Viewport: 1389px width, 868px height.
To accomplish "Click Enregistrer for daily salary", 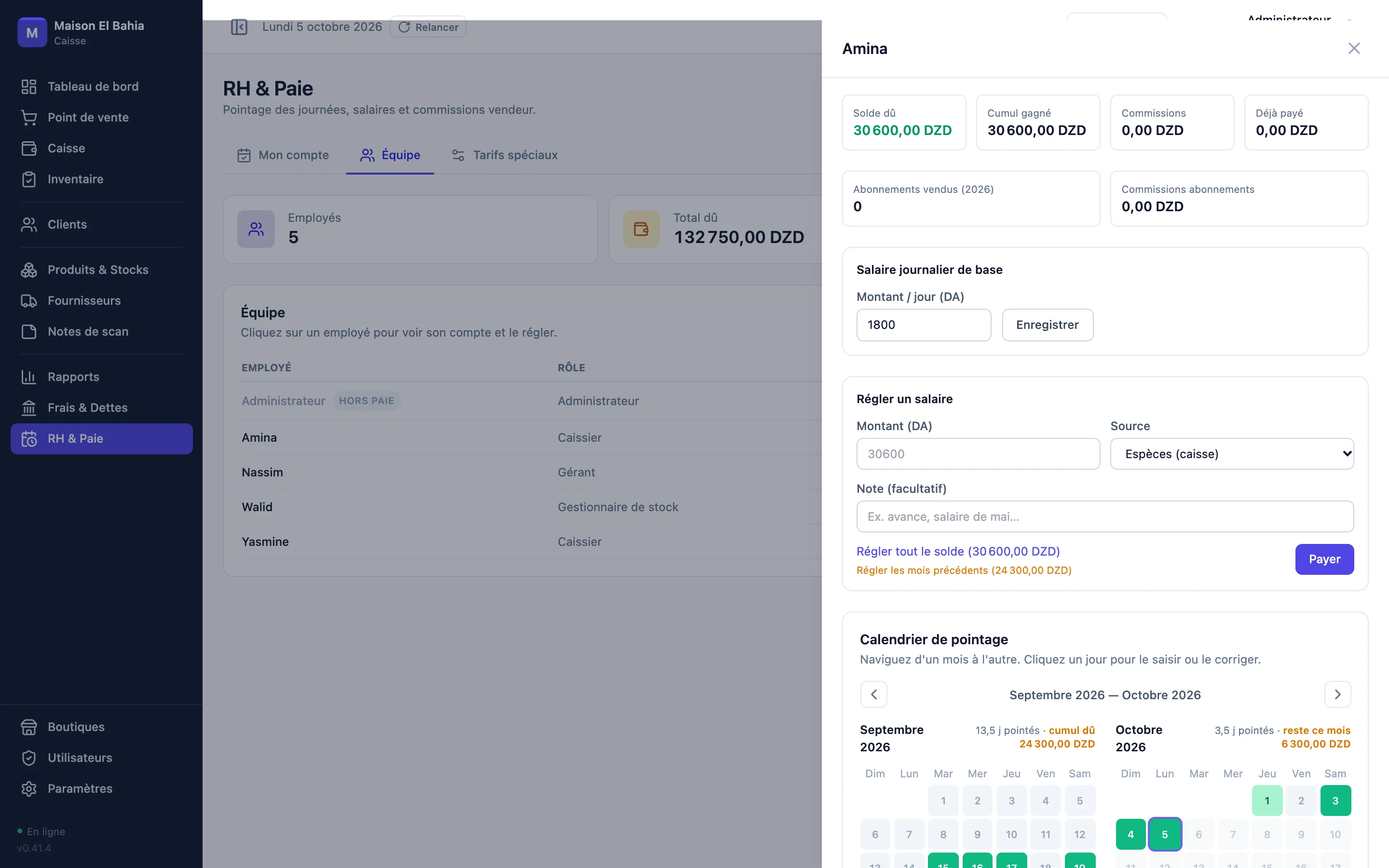I will (x=1048, y=325).
